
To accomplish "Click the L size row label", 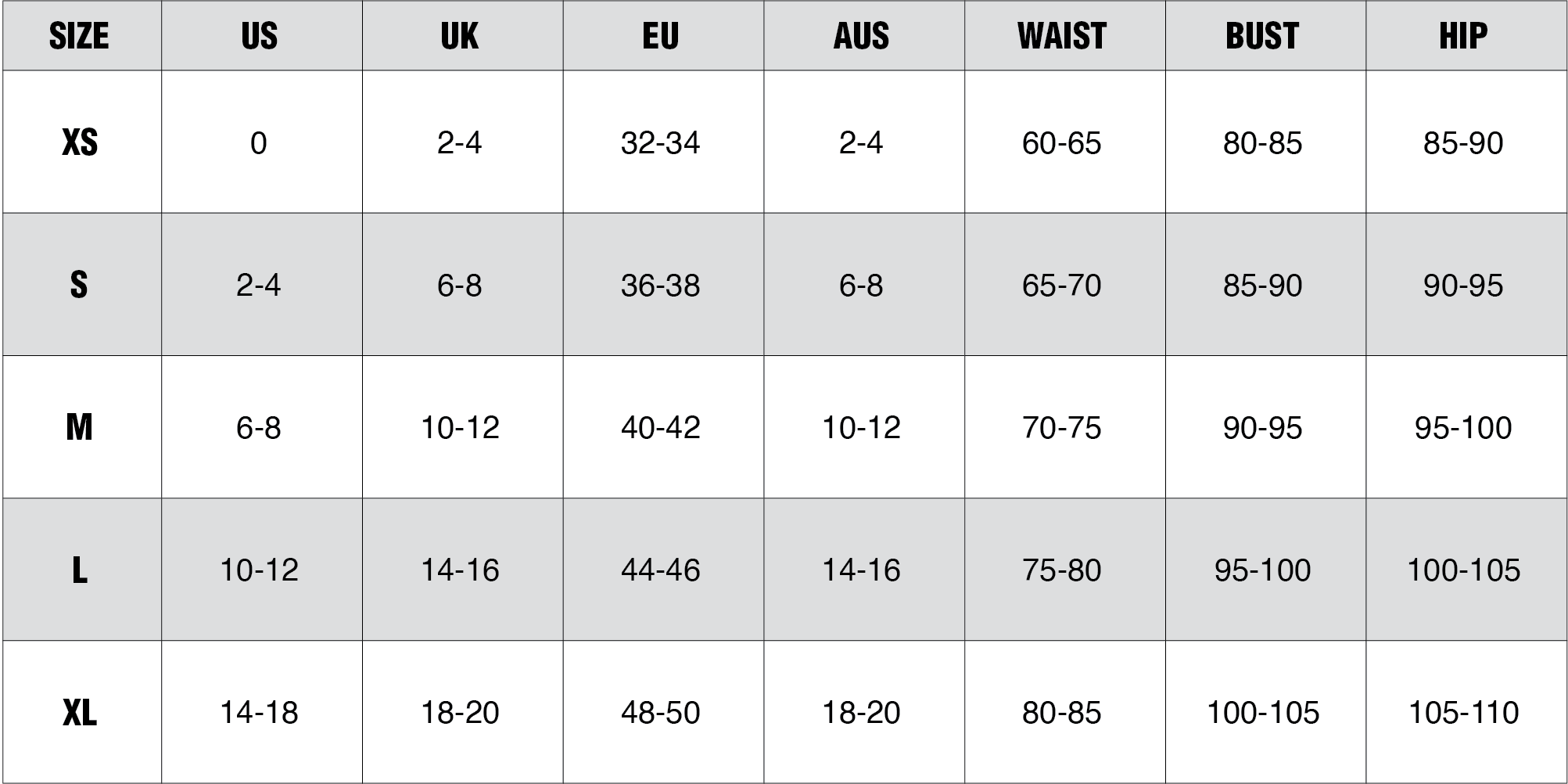I will pyautogui.click(x=79, y=570).
